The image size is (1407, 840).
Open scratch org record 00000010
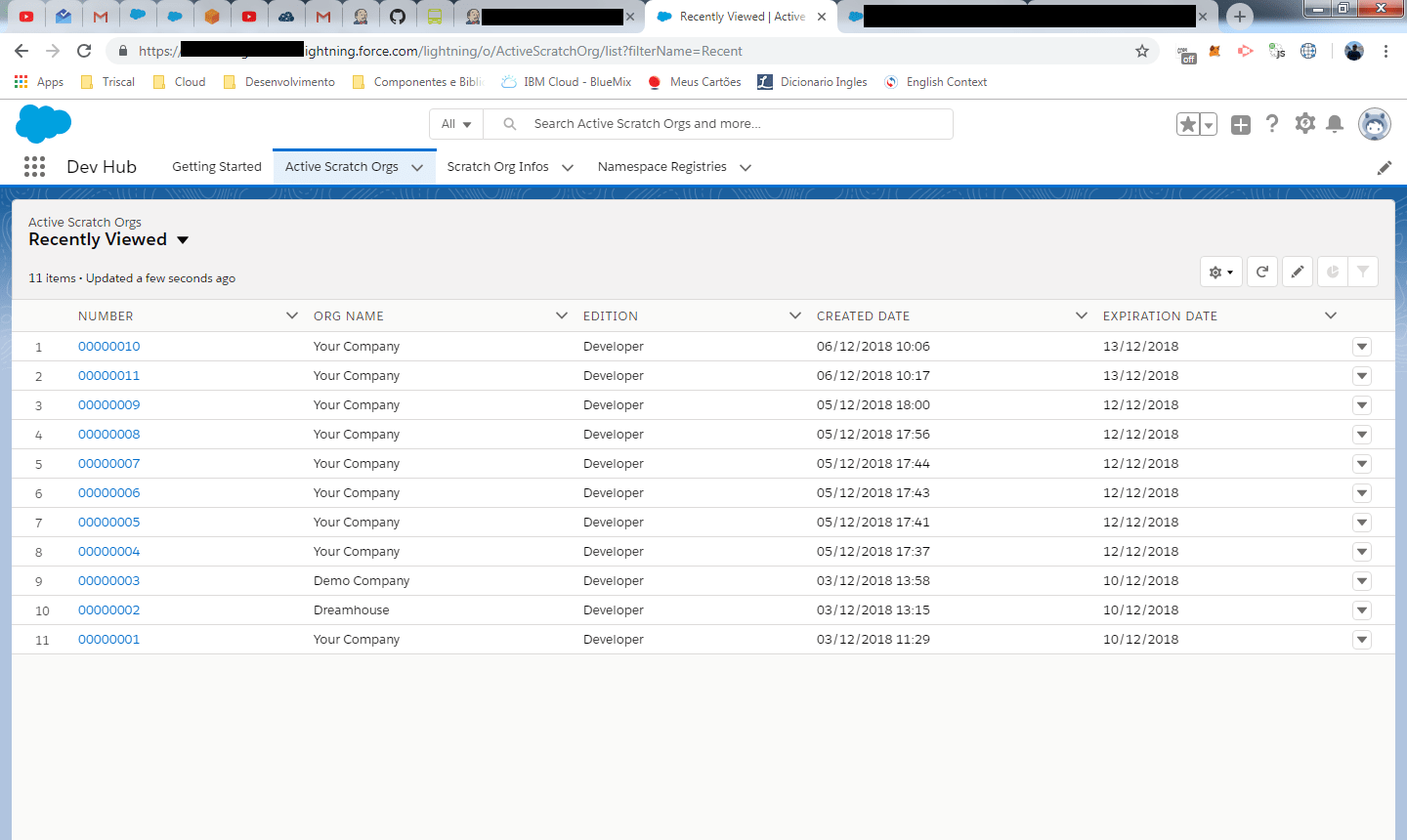pyautogui.click(x=109, y=347)
